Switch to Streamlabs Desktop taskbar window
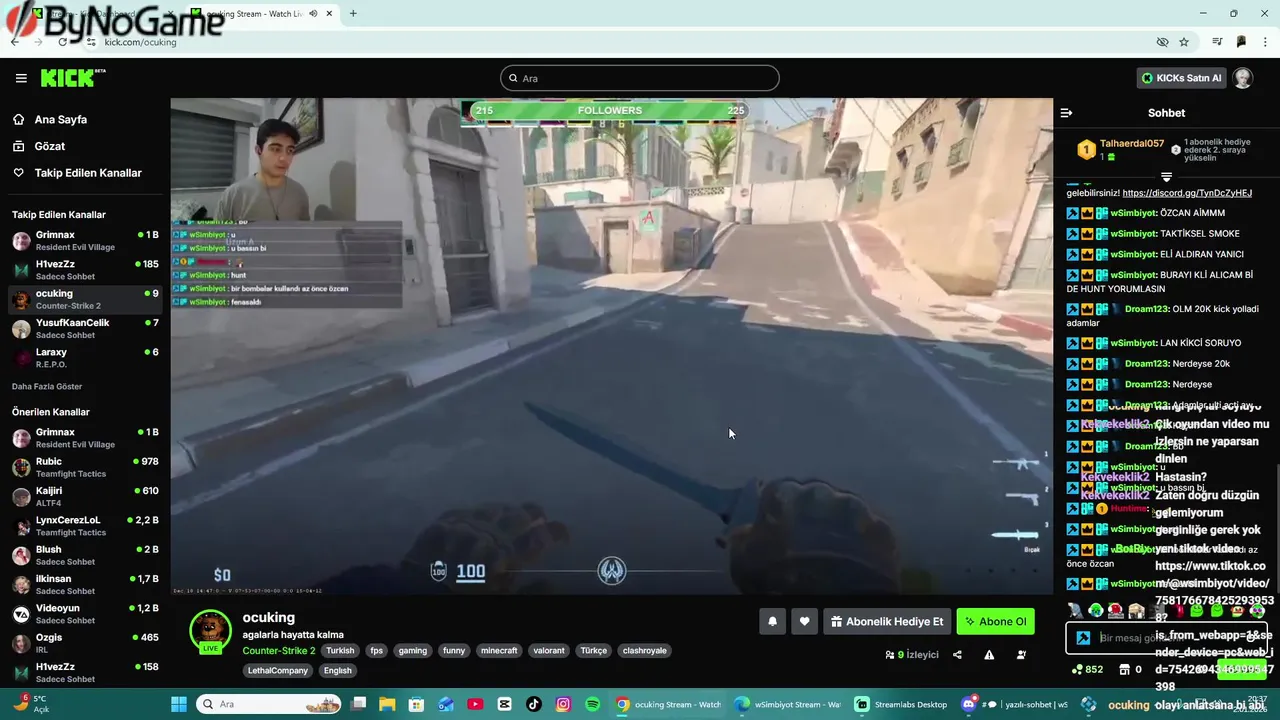Screen dimensions: 1280x720 click(x=900, y=704)
